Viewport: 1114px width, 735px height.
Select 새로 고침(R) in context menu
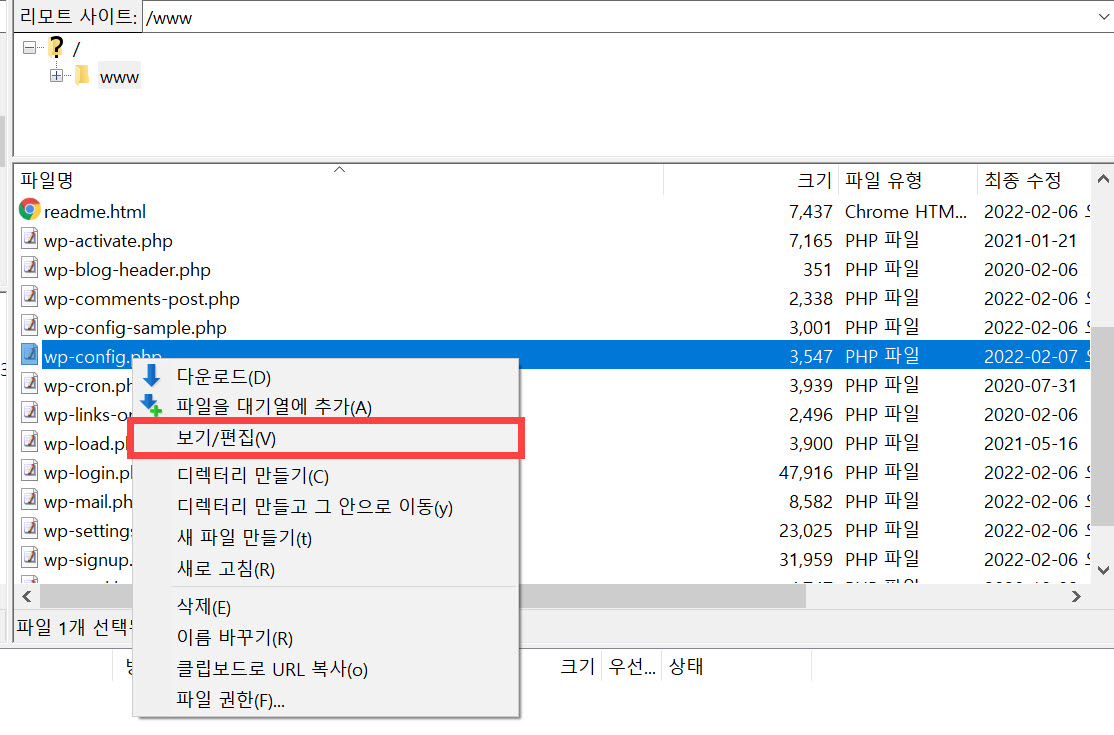point(326,569)
